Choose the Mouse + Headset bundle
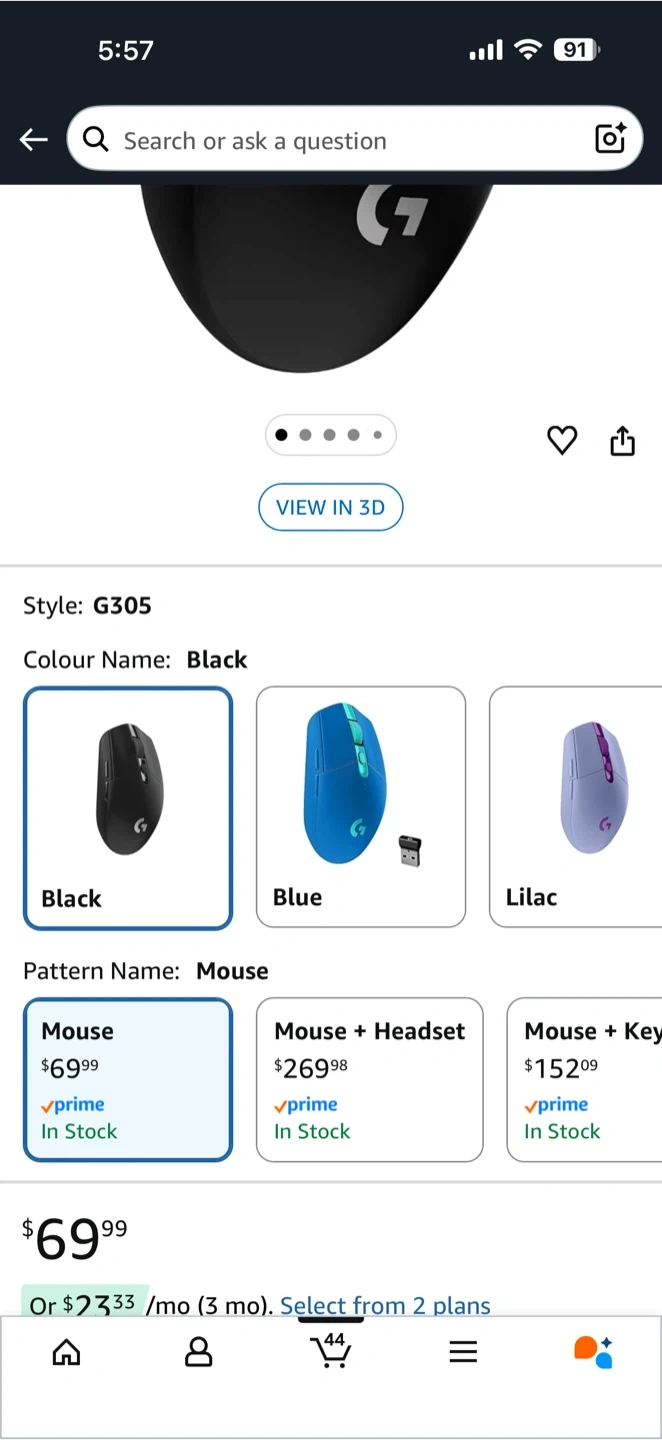The width and height of the screenshot is (662, 1440). [x=369, y=1080]
